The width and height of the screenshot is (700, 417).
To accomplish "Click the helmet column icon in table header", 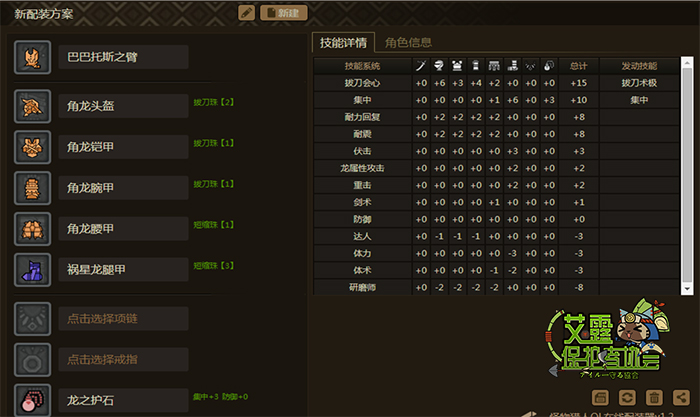I will point(439,66).
